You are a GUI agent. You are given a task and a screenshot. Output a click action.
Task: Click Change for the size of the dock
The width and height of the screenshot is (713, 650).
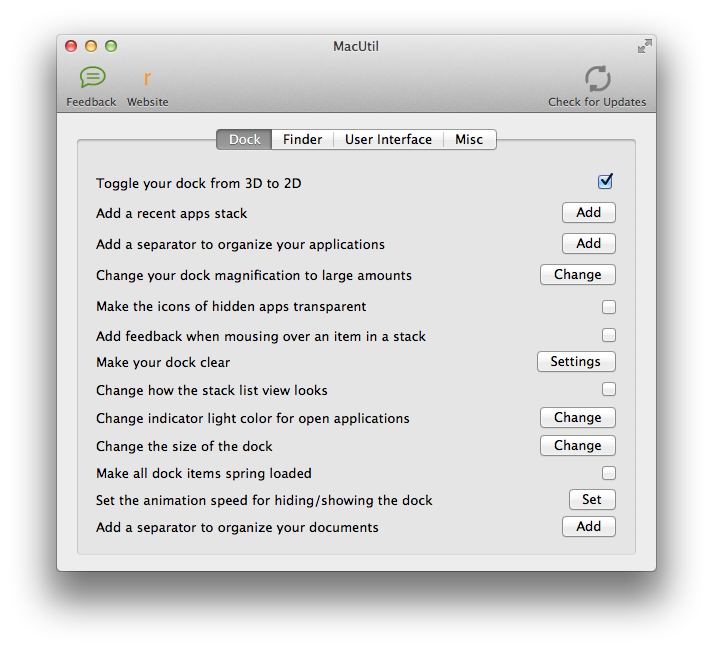tap(578, 446)
